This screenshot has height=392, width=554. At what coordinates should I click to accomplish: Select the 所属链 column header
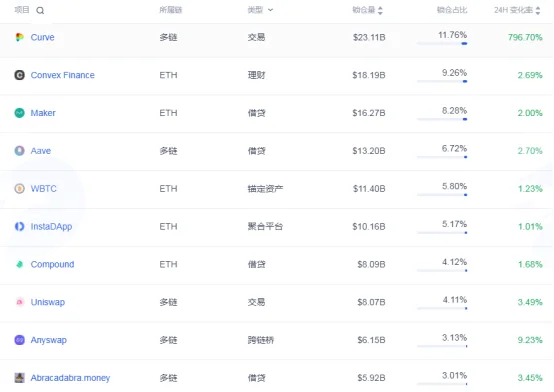[x=171, y=10]
